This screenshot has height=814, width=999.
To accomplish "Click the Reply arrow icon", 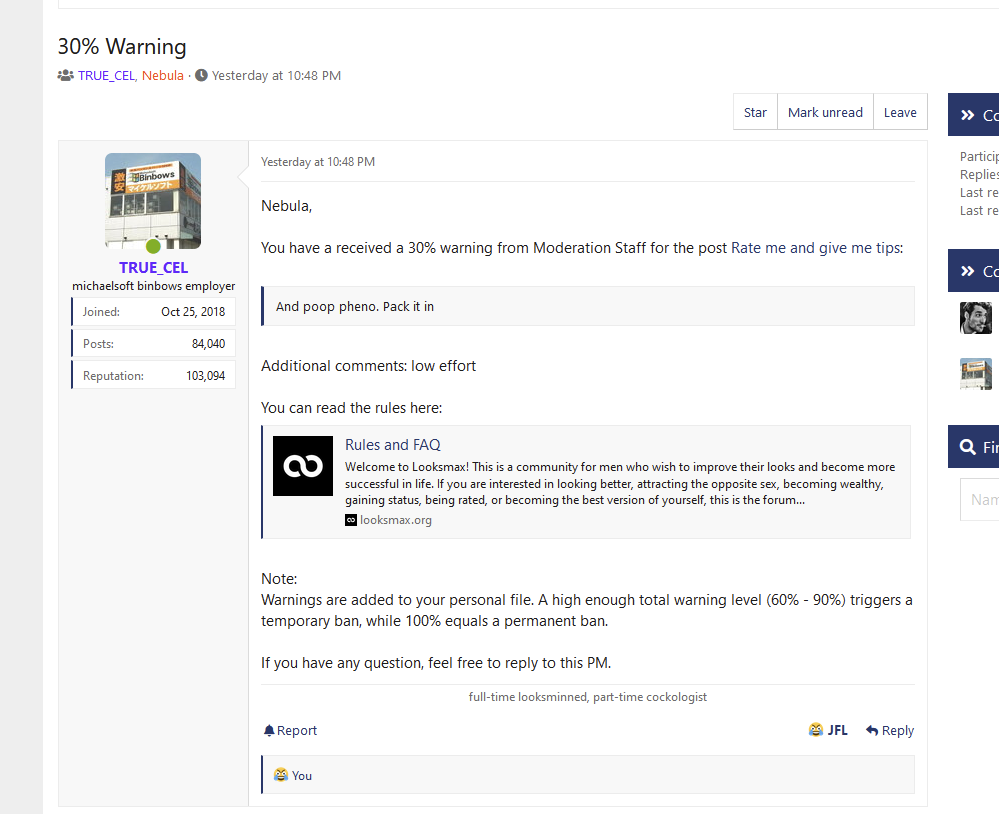I will pyautogui.click(x=872, y=731).
